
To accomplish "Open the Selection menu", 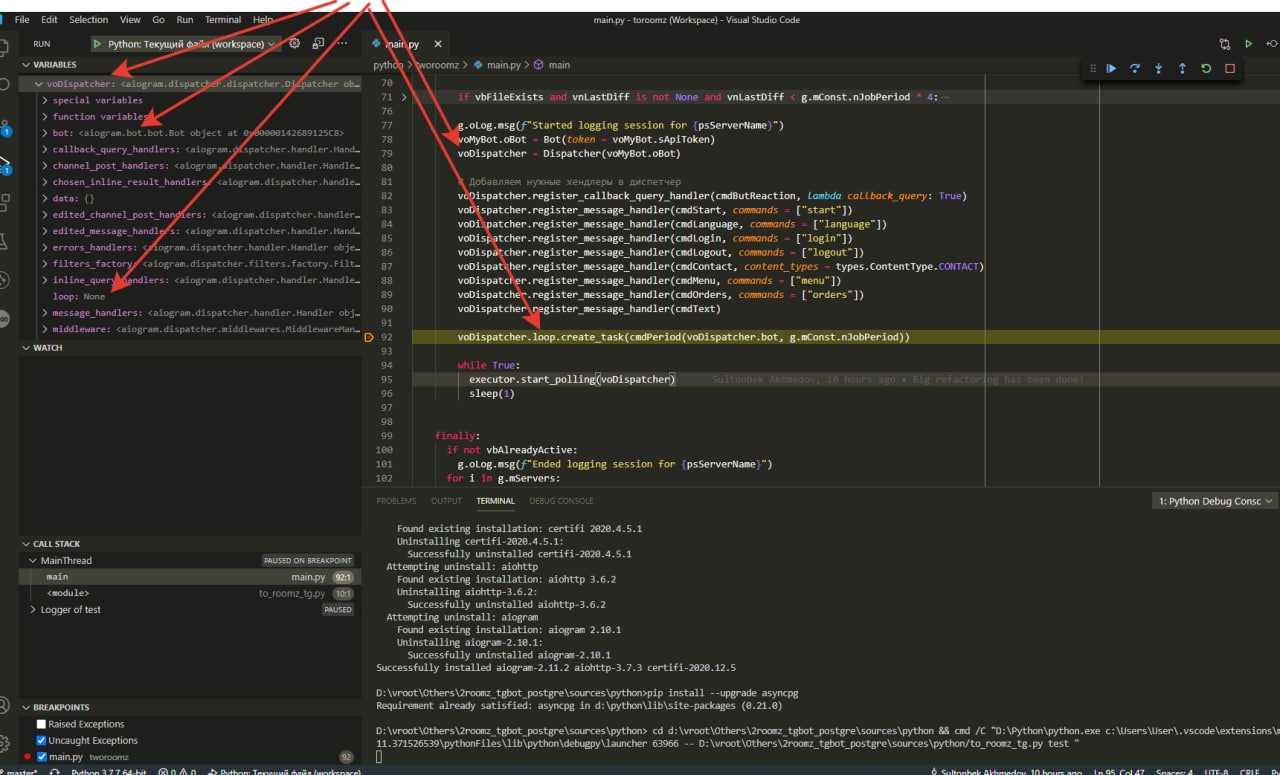I will click(x=88, y=20).
